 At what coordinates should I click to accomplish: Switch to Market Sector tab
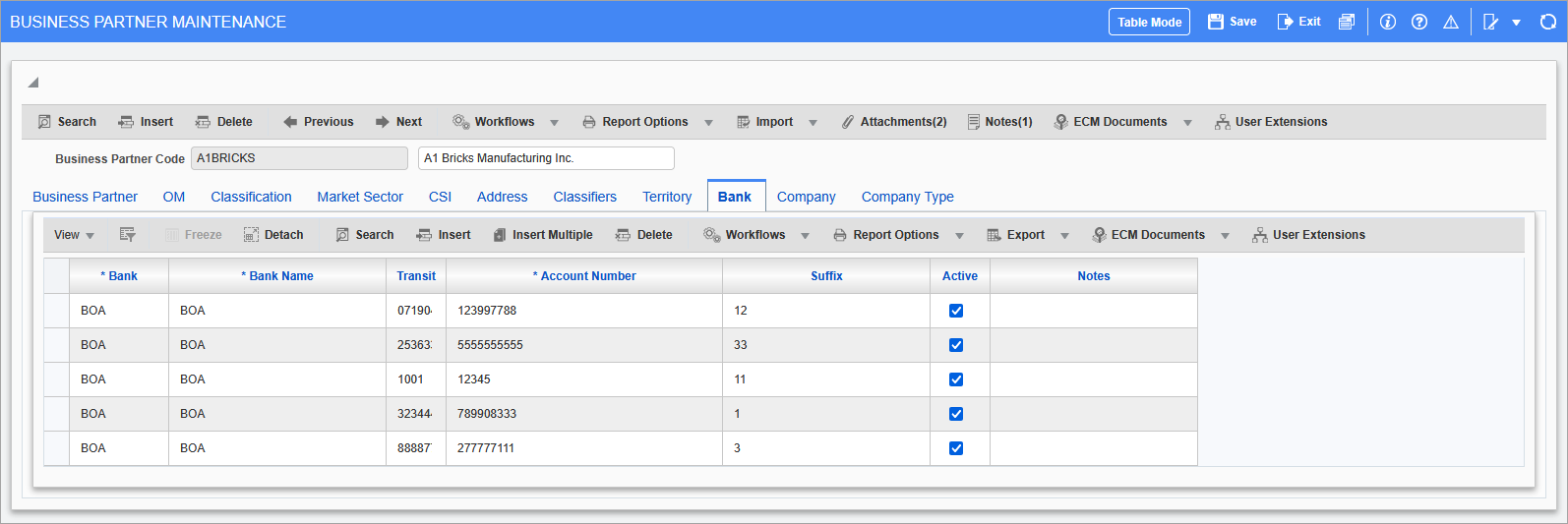(x=360, y=197)
